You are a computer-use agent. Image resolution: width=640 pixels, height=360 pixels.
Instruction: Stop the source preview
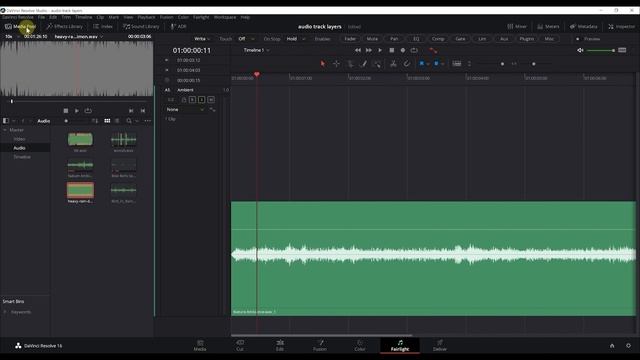pos(66,111)
